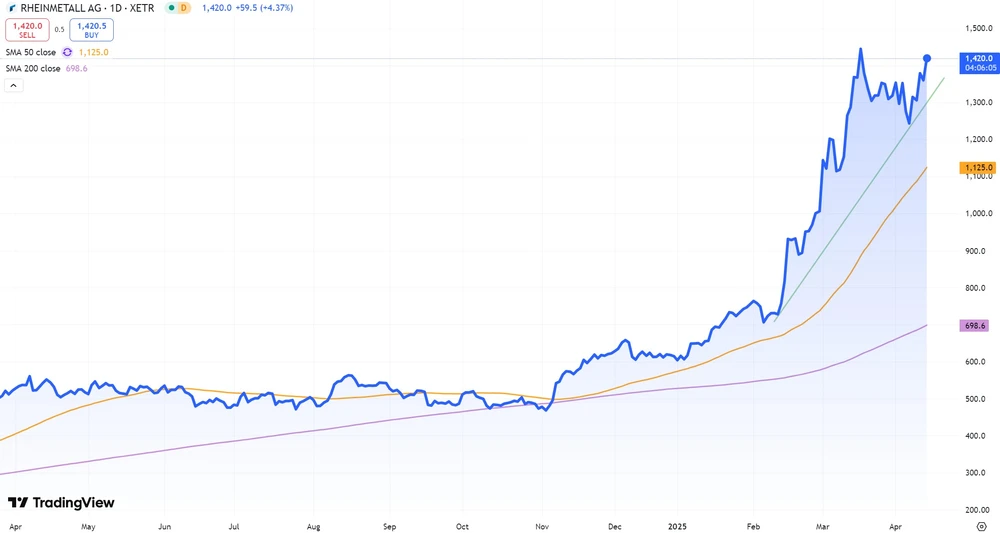Click the Oct time axis label

pyautogui.click(x=462, y=527)
